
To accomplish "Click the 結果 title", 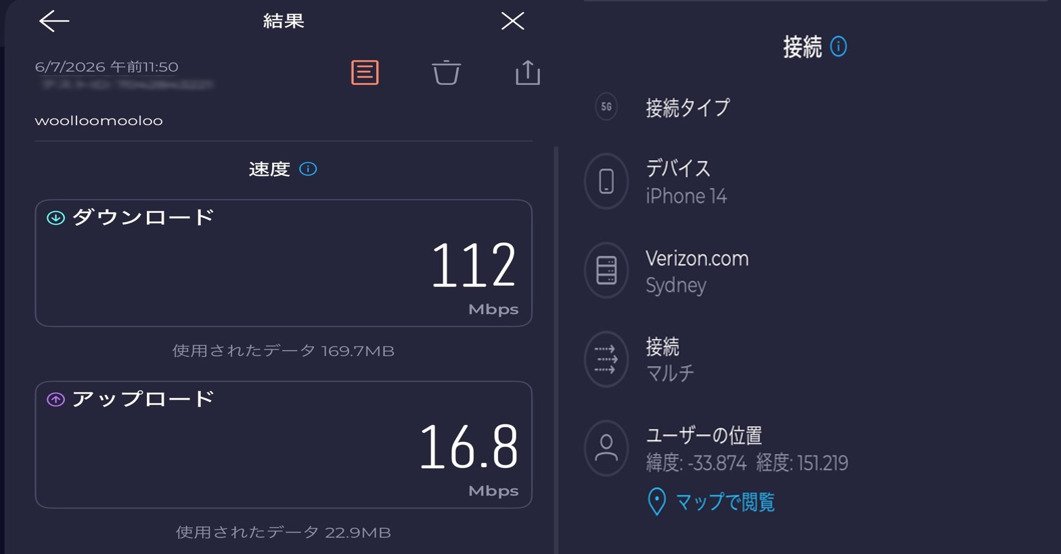I will (x=284, y=21).
